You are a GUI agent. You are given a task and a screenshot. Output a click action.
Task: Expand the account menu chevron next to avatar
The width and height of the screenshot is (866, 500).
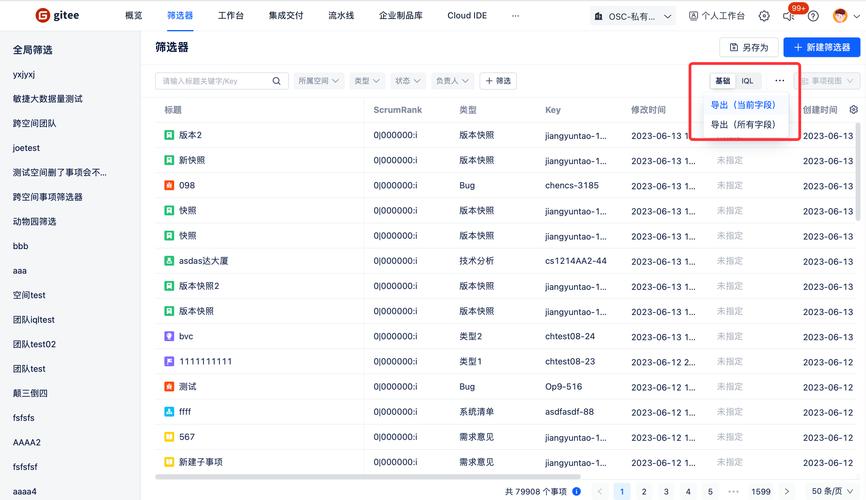click(857, 16)
